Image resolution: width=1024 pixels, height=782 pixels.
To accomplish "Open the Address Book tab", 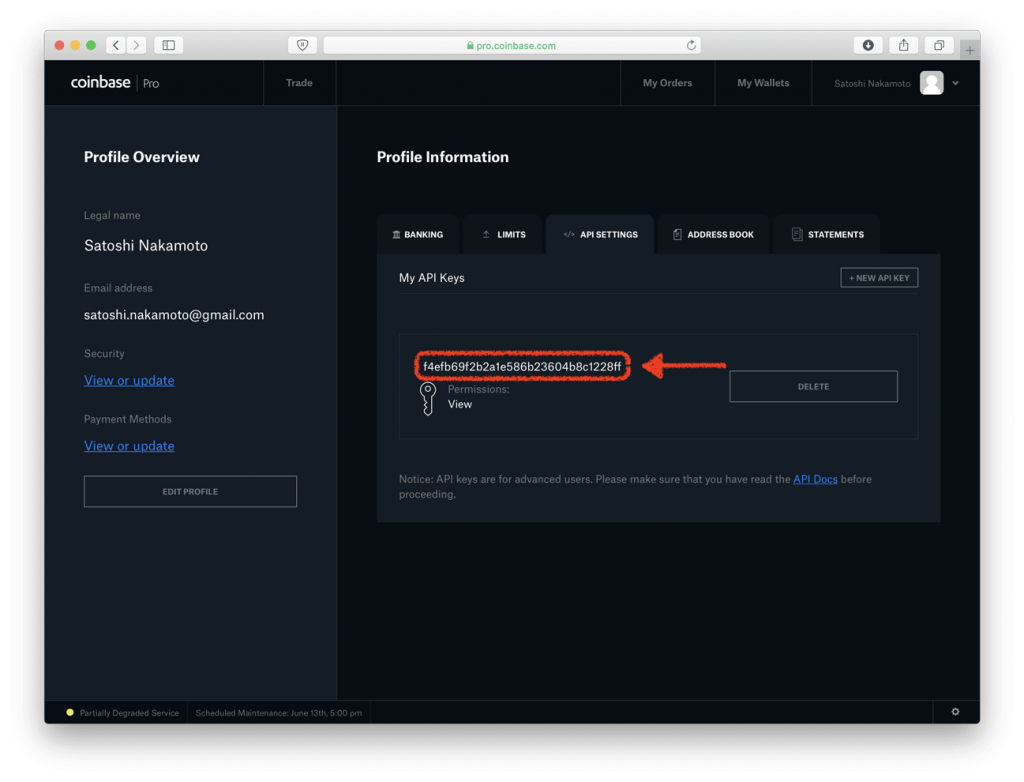I will [713, 235].
